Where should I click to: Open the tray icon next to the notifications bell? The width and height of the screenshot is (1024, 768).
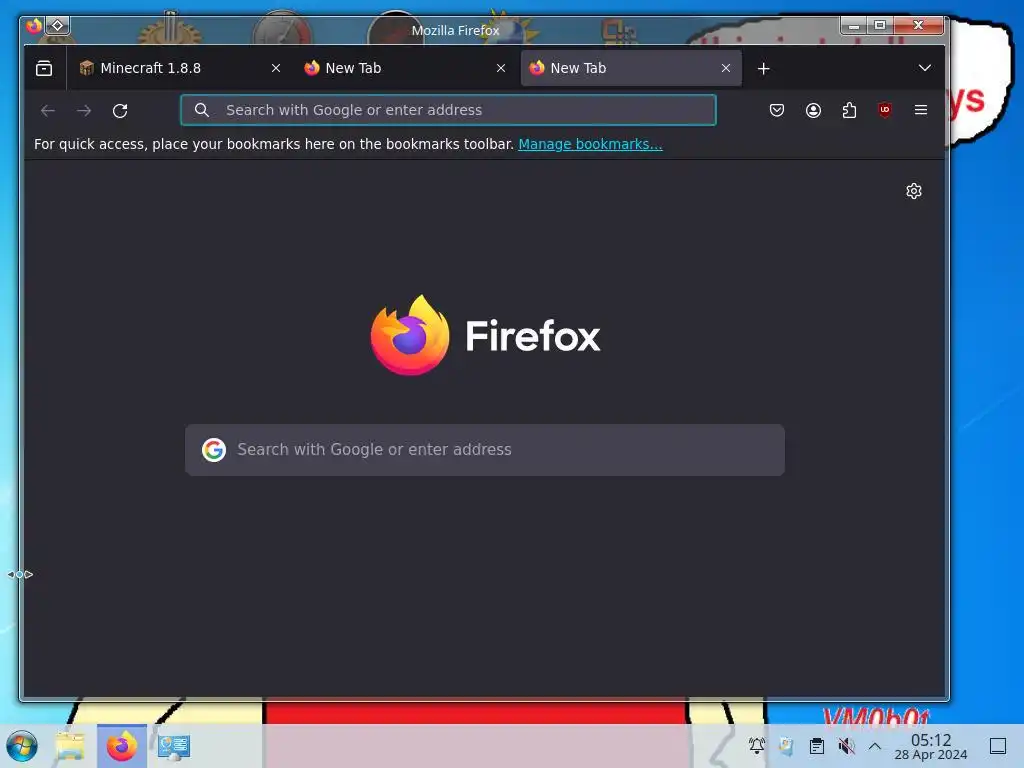click(786, 745)
